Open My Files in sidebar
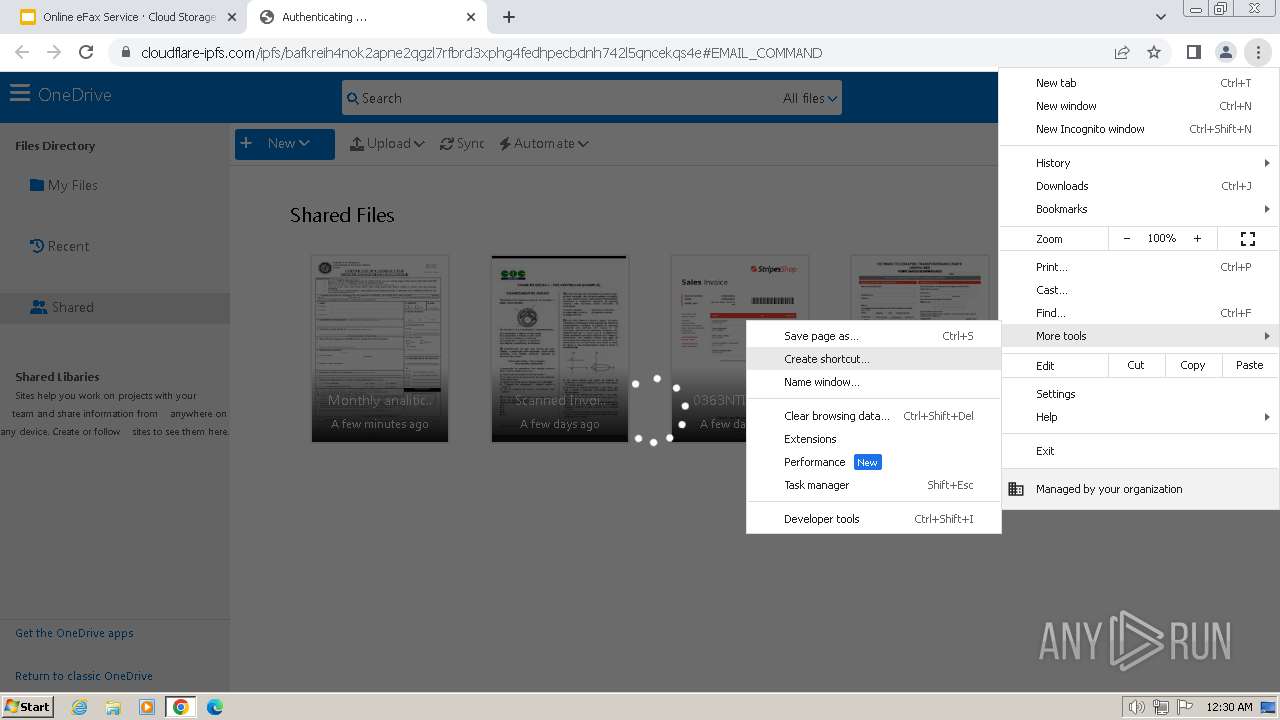Screen dimensions: 1280x720 (64, 185)
